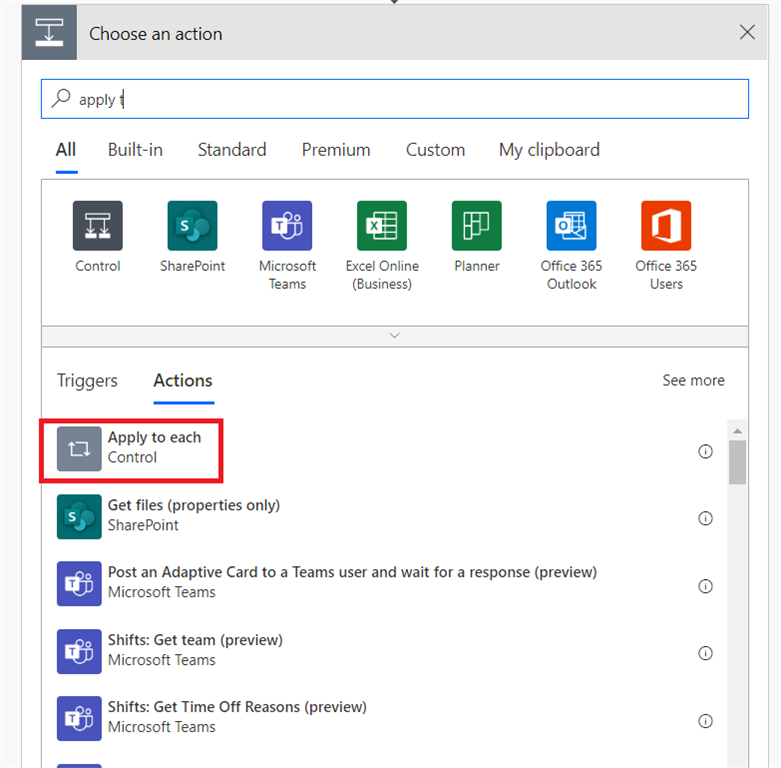Click Teams icon beside Shifts: Get team

coord(79,651)
